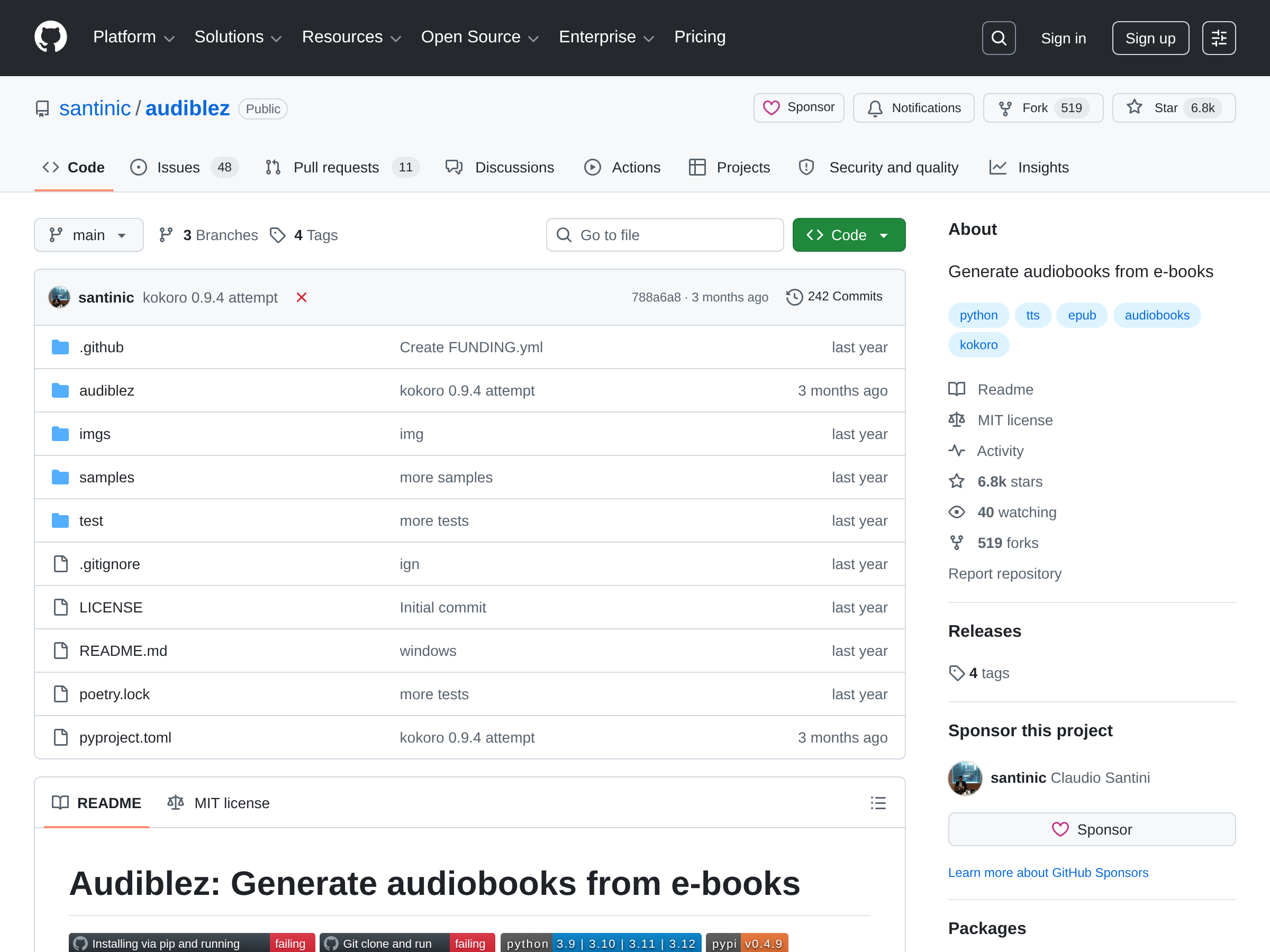
Task: Click the tag icon next to 4 tags in Releases
Action: [x=957, y=673]
